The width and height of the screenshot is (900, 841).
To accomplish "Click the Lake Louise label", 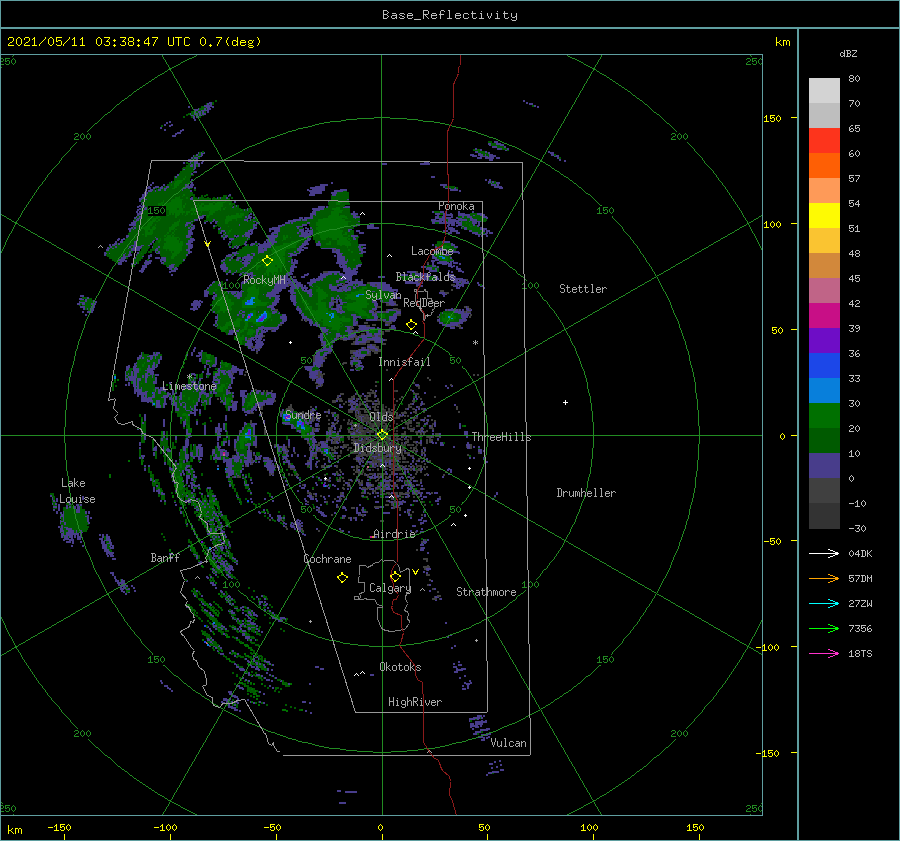I will 77,491.
